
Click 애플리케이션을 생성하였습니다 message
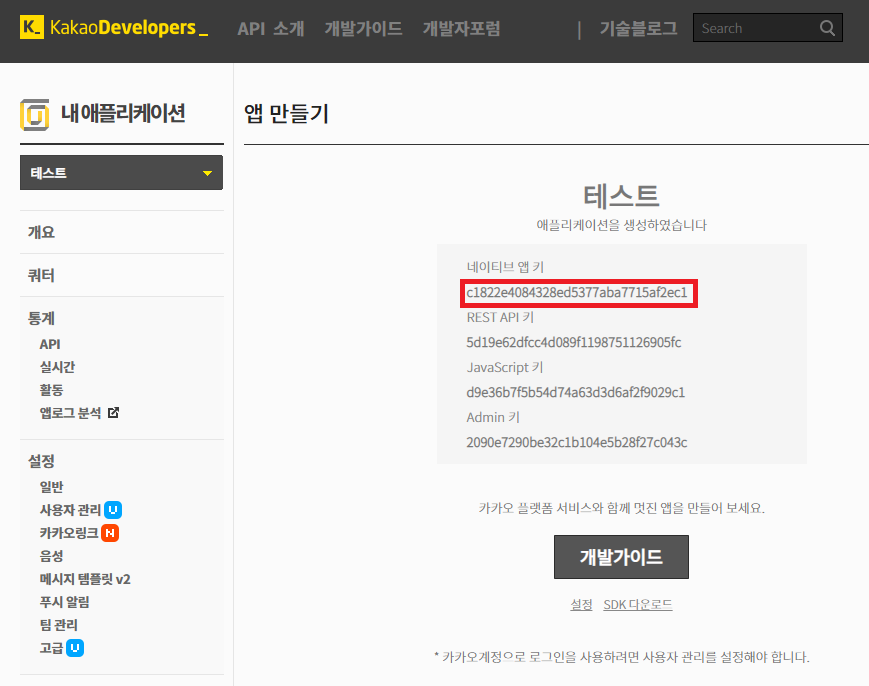coord(621,225)
